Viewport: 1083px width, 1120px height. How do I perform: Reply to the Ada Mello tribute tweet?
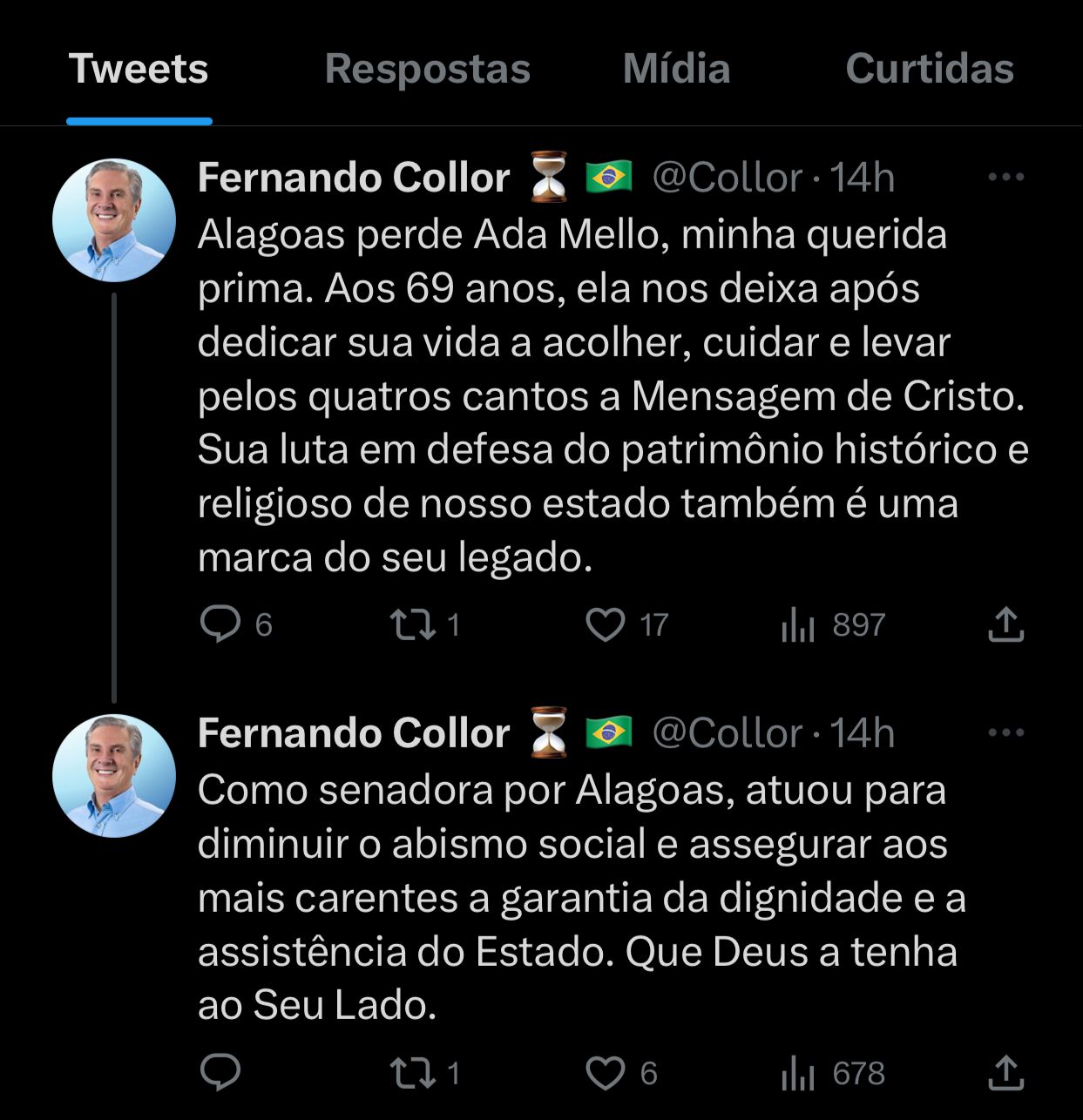[x=220, y=623]
